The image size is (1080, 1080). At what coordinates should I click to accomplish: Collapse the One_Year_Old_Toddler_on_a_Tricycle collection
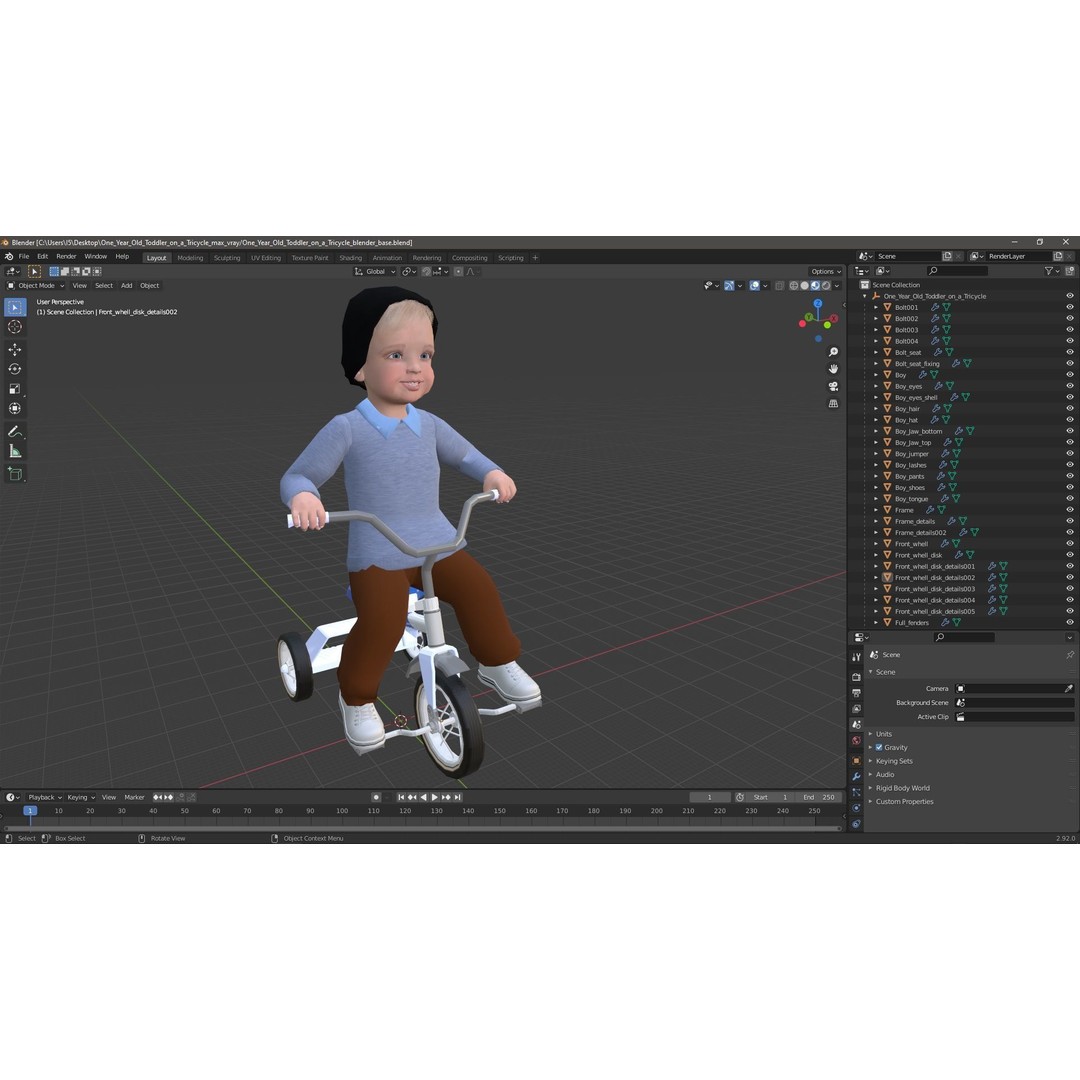tap(865, 296)
